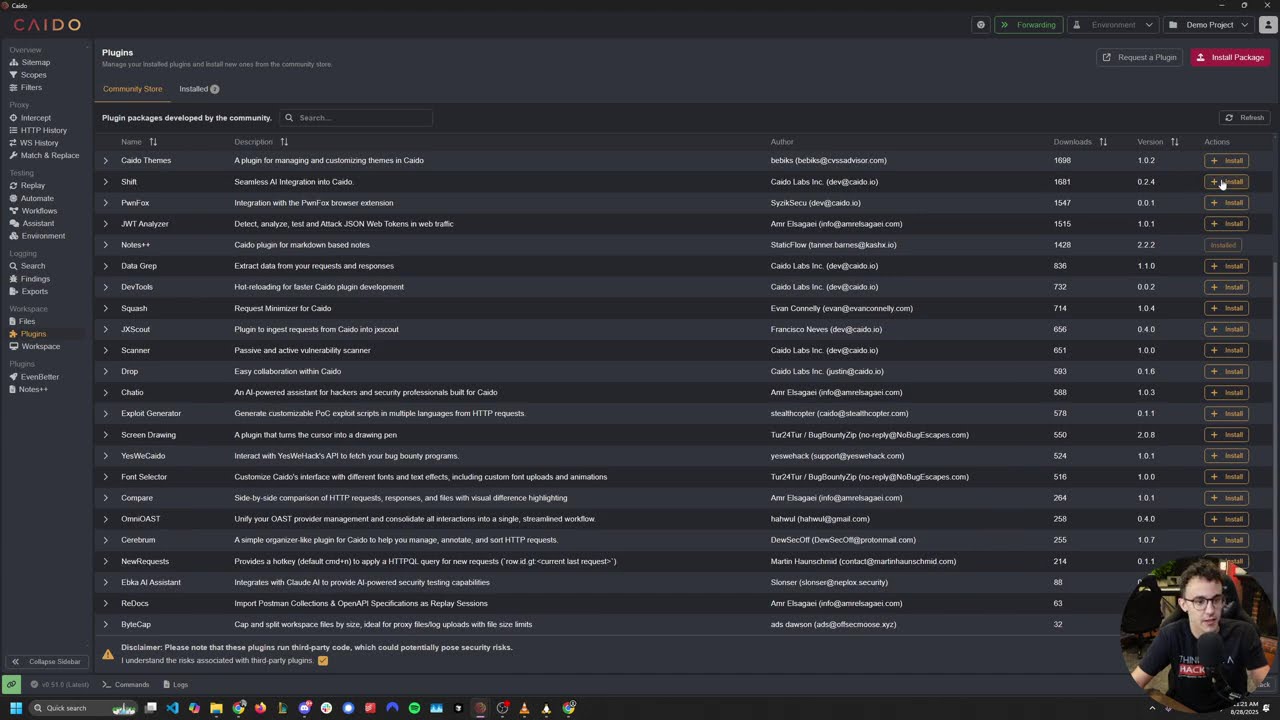1280x720 pixels.
Task: Expand the Caido Themes row
Action: tap(105, 161)
